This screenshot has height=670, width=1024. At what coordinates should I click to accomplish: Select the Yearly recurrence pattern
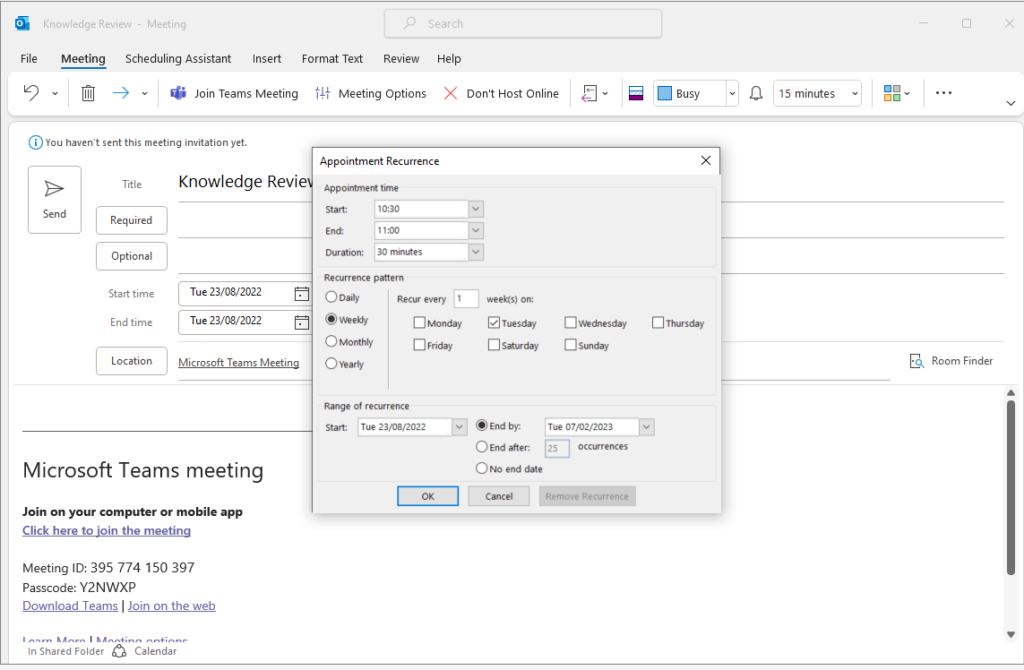[331, 364]
